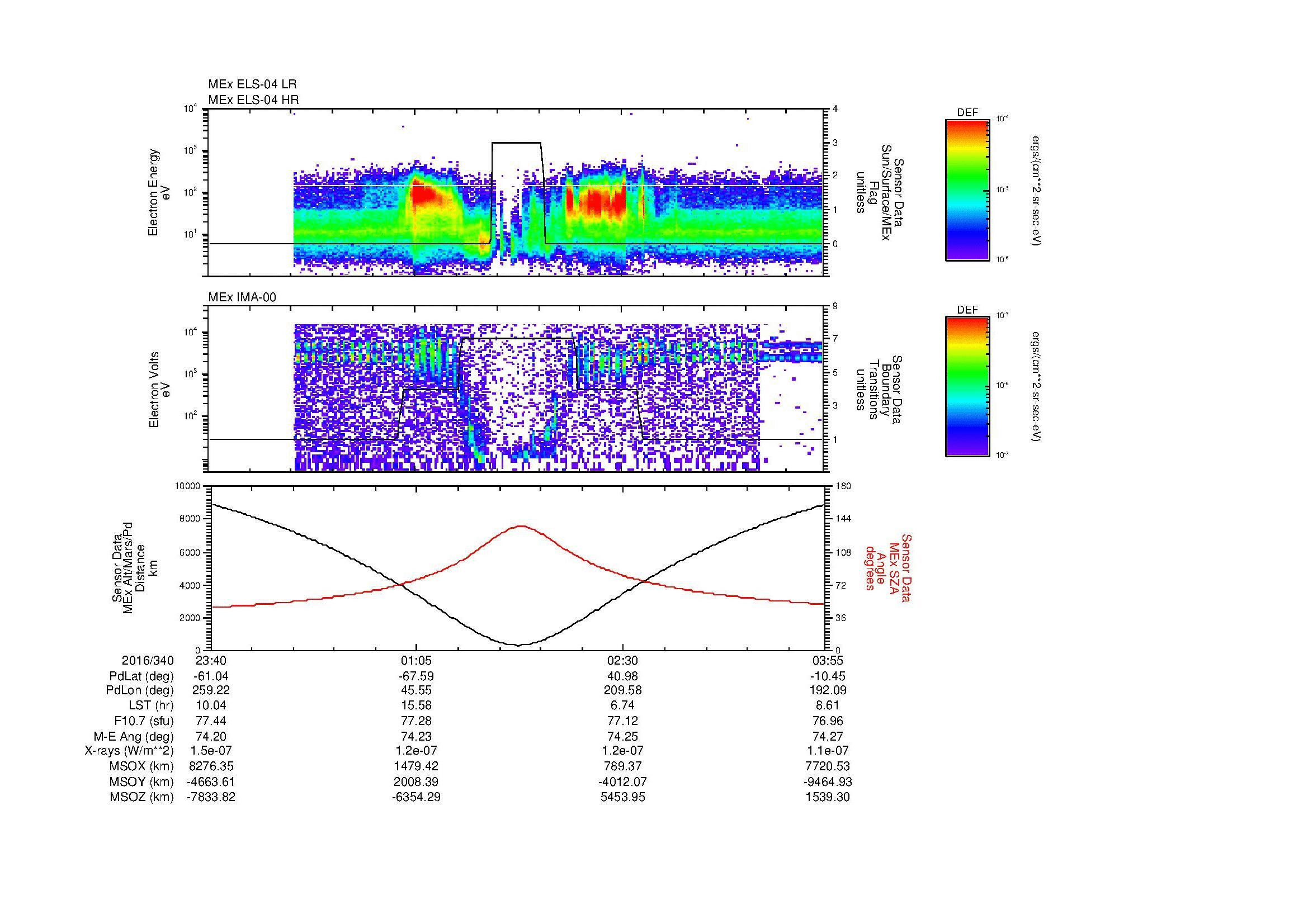The image size is (1308, 924).
Task: Click the SZA axis tick '144'
Action: pos(843,519)
